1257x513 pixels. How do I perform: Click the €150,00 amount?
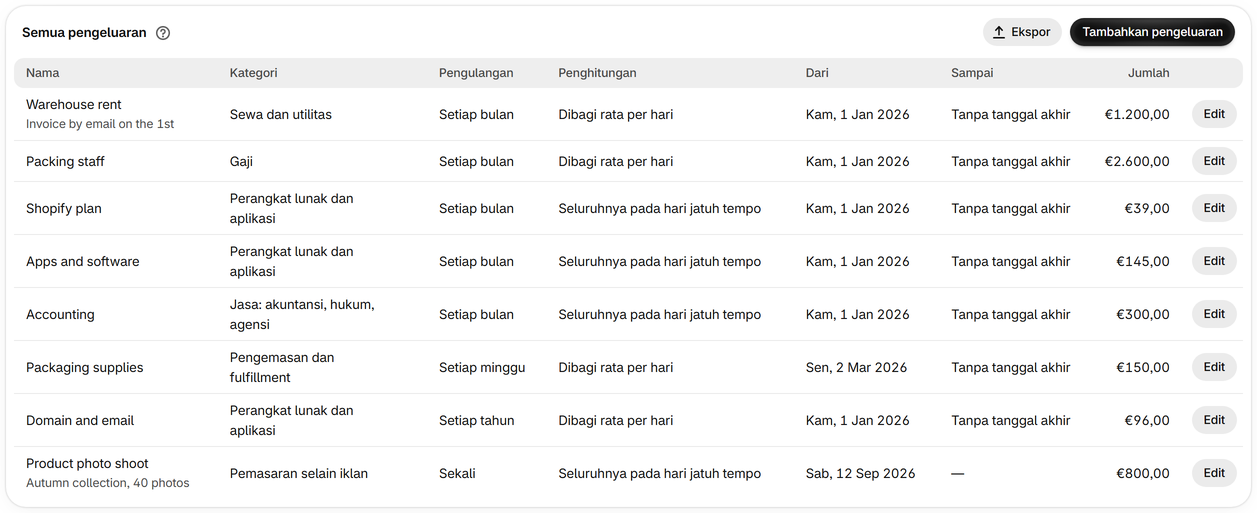click(x=1143, y=367)
